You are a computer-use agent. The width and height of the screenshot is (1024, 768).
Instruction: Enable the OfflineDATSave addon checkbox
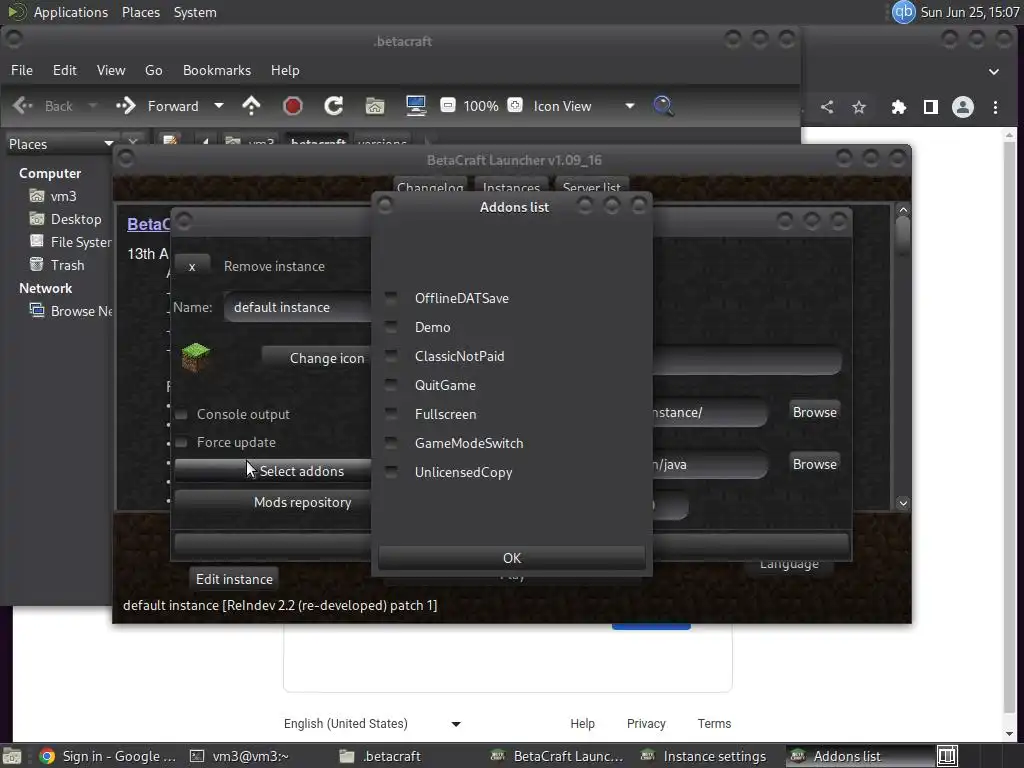point(391,298)
